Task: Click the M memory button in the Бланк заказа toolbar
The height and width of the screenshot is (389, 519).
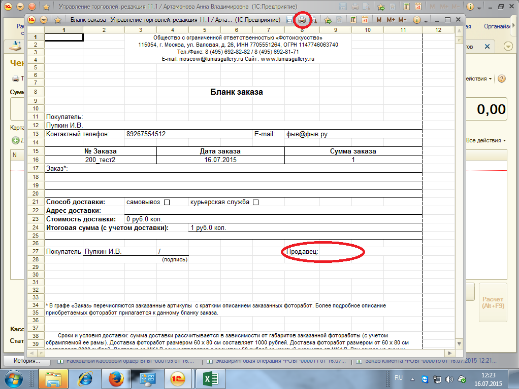Action: (x=379, y=20)
